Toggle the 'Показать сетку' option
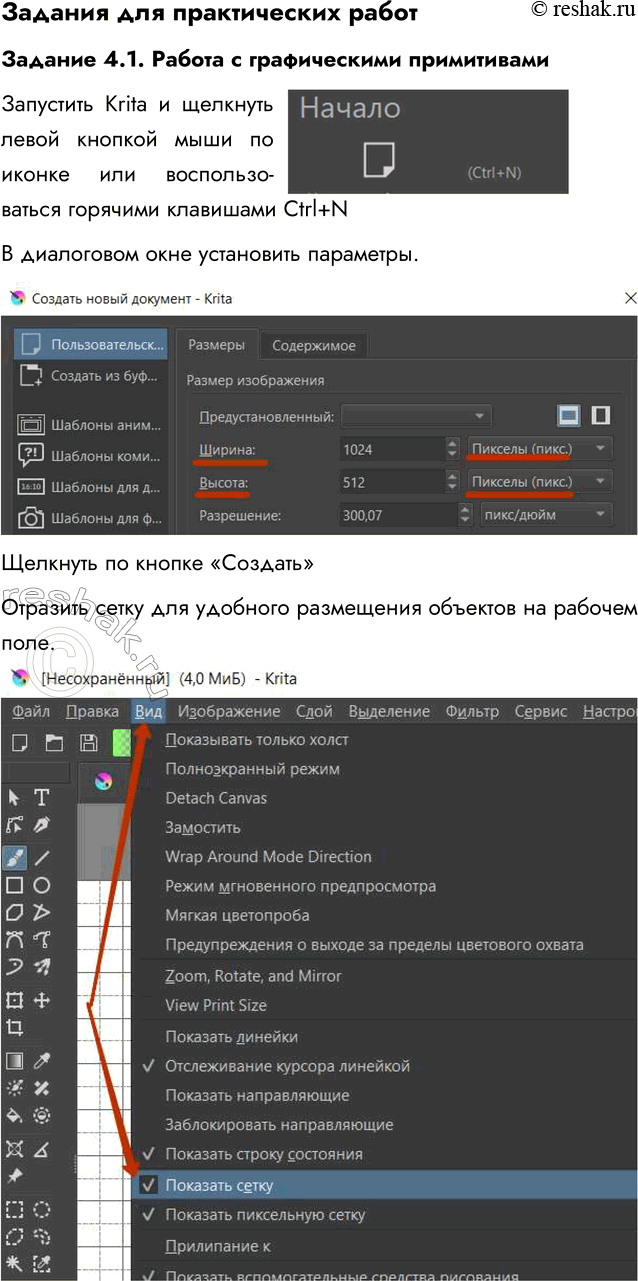Viewport: 638px width, 1281px height. pos(219,1186)
